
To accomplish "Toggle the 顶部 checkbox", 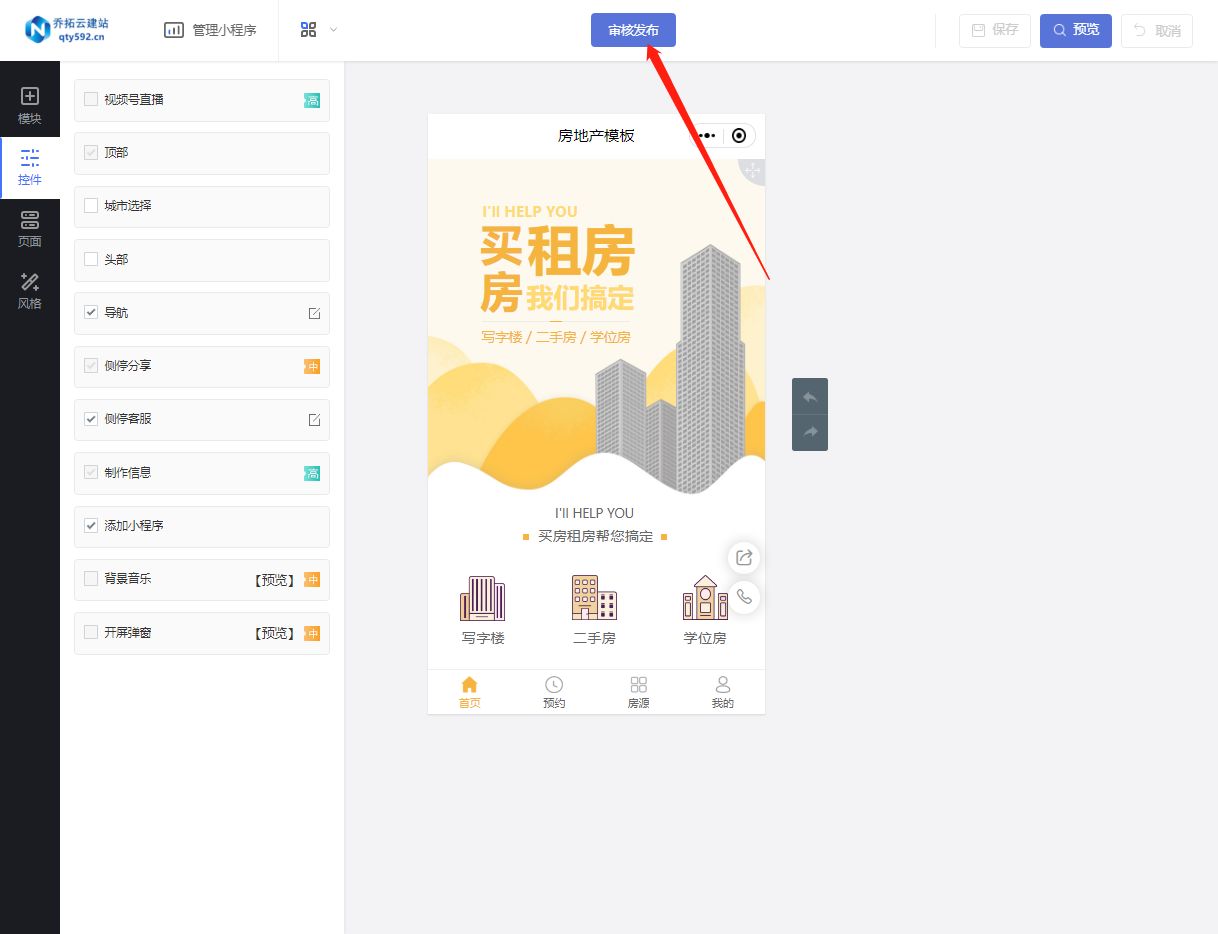I will (x=91, y=152).
